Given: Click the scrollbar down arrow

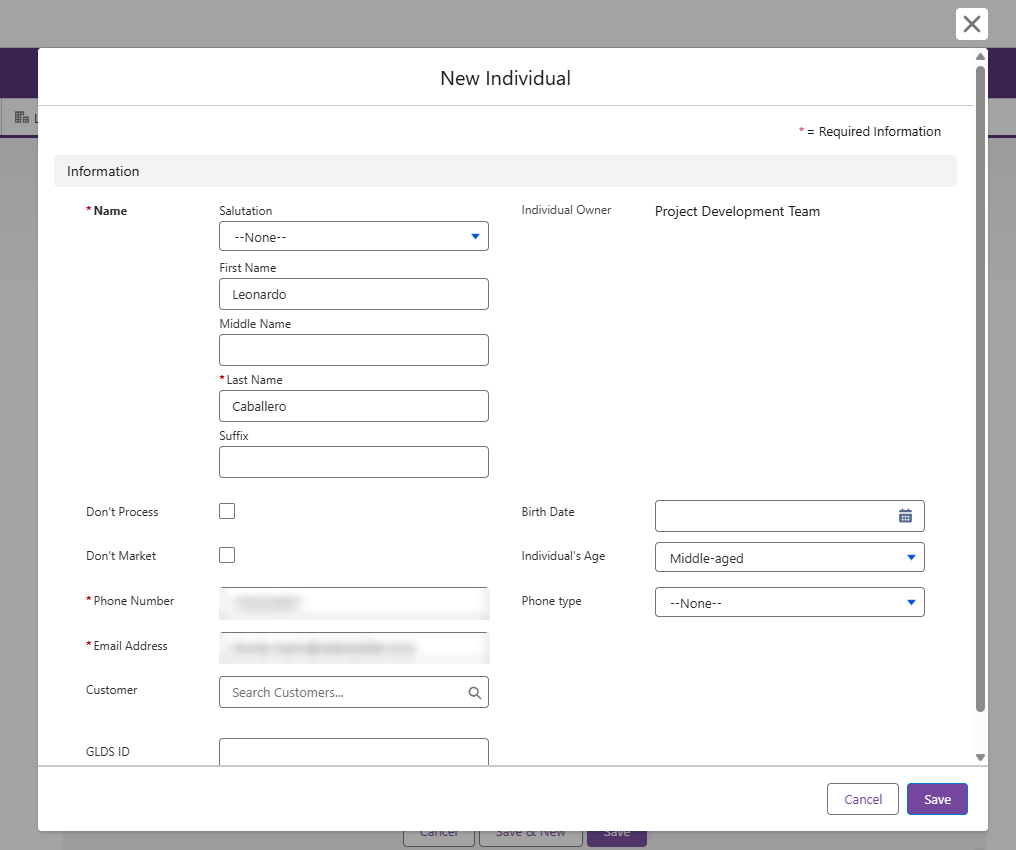Looking at the screenshot, I should 980,757.
